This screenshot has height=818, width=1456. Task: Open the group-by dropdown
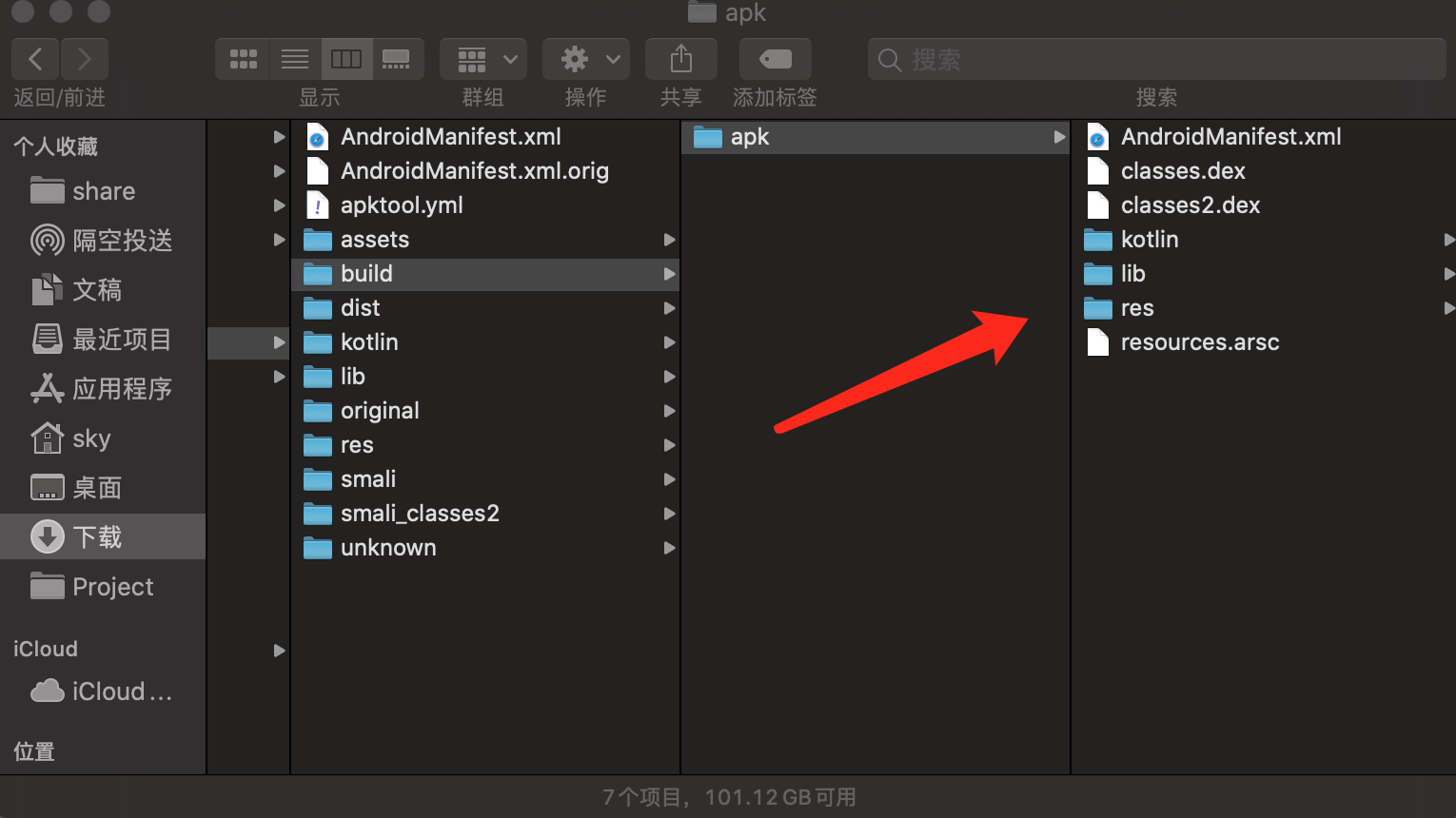coord(483,59)
